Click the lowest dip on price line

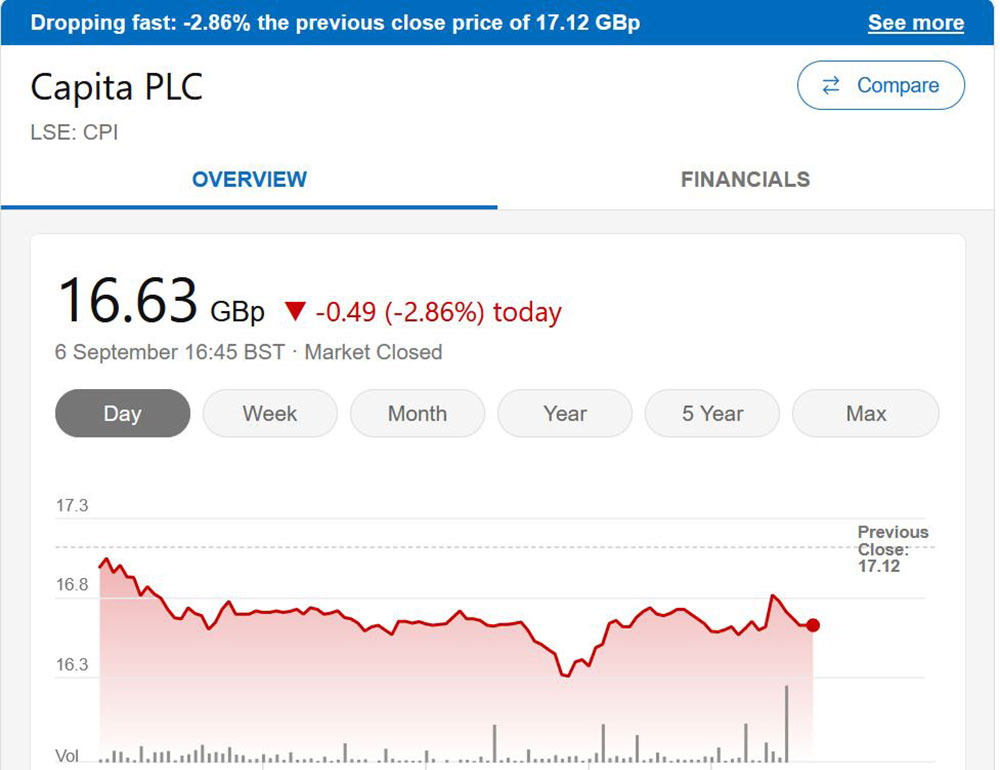click(567, 676)
